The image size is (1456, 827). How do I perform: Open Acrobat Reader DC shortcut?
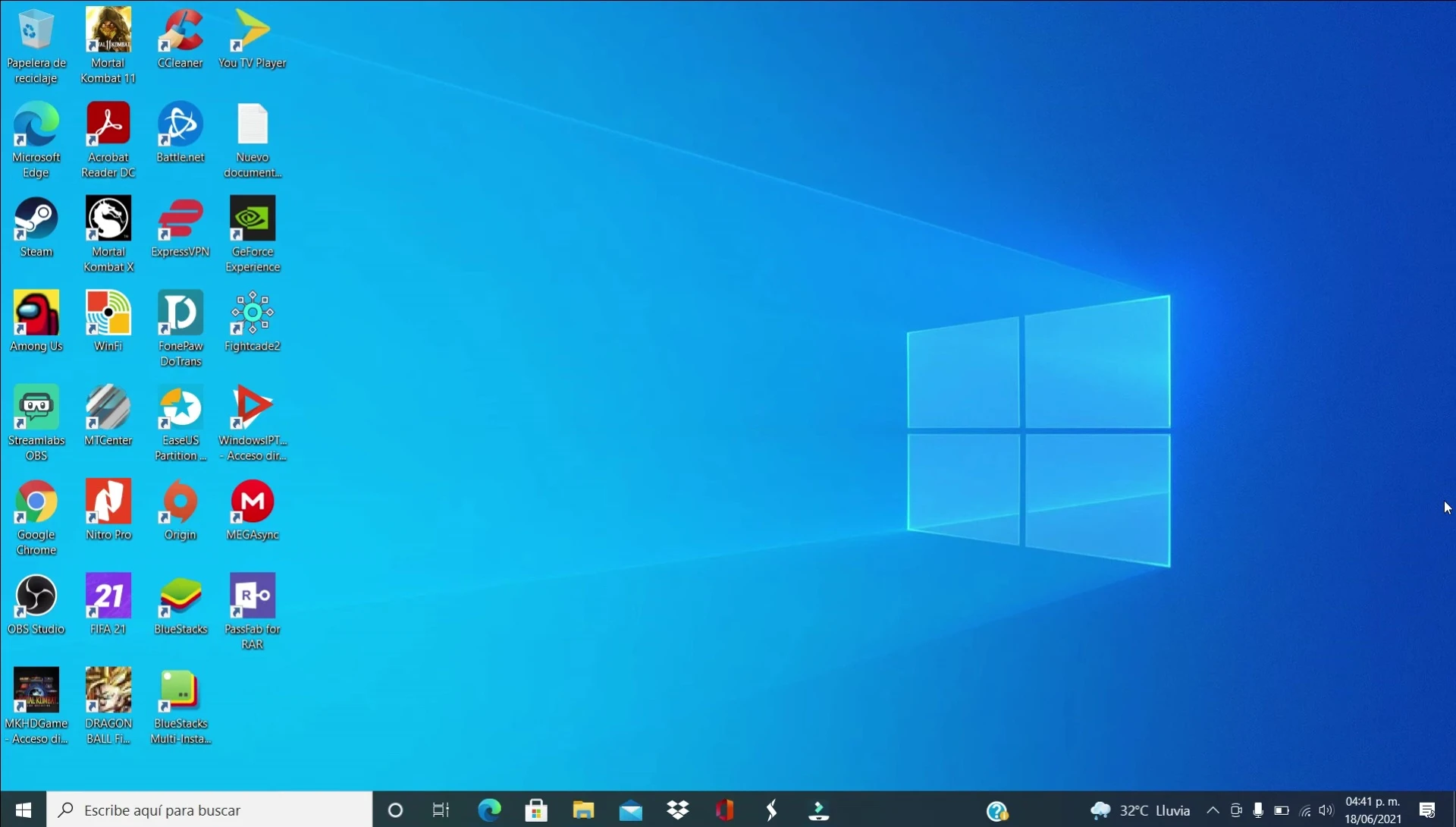(108, 140)
